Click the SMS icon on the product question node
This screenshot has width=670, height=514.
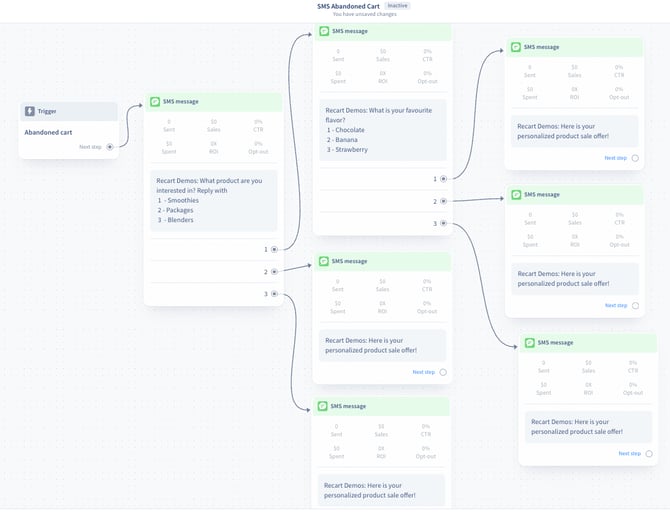coord(155,102)
